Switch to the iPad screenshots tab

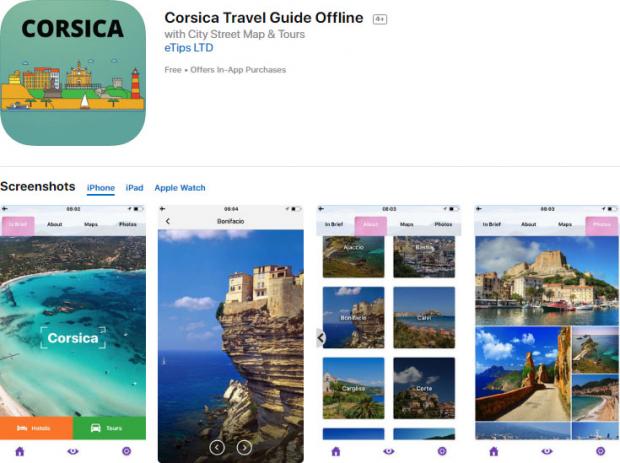coord(134,188)
